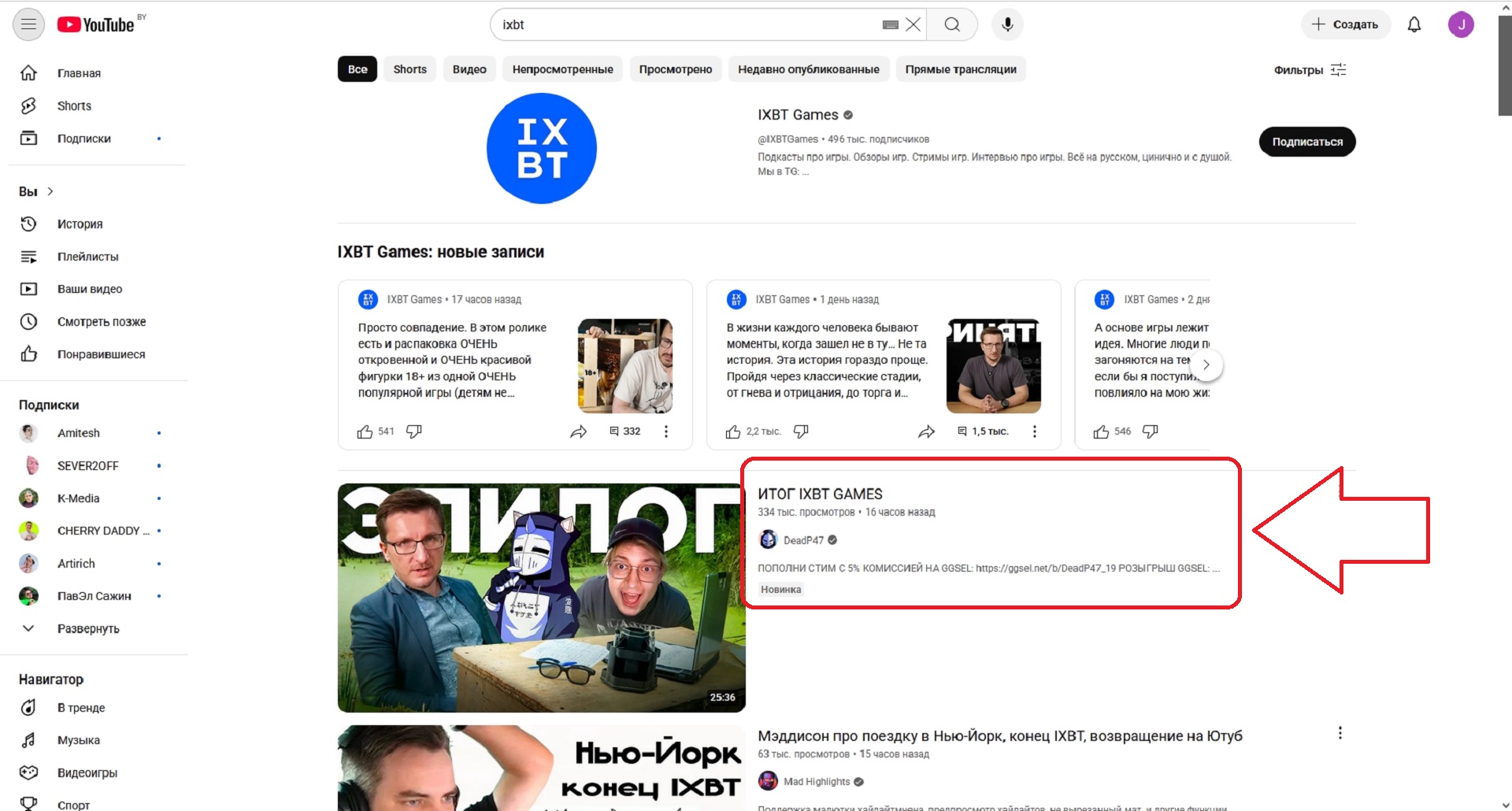Like the post with 541 likes

tap(365, 431)
